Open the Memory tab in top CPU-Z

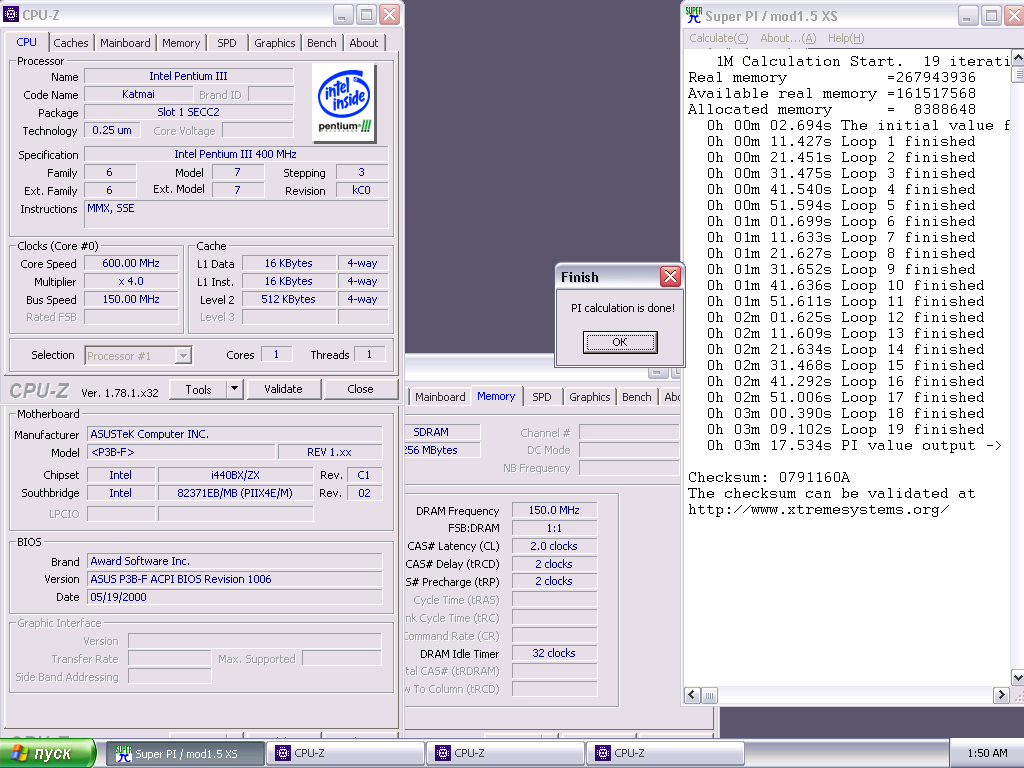(x=181, y=43)
